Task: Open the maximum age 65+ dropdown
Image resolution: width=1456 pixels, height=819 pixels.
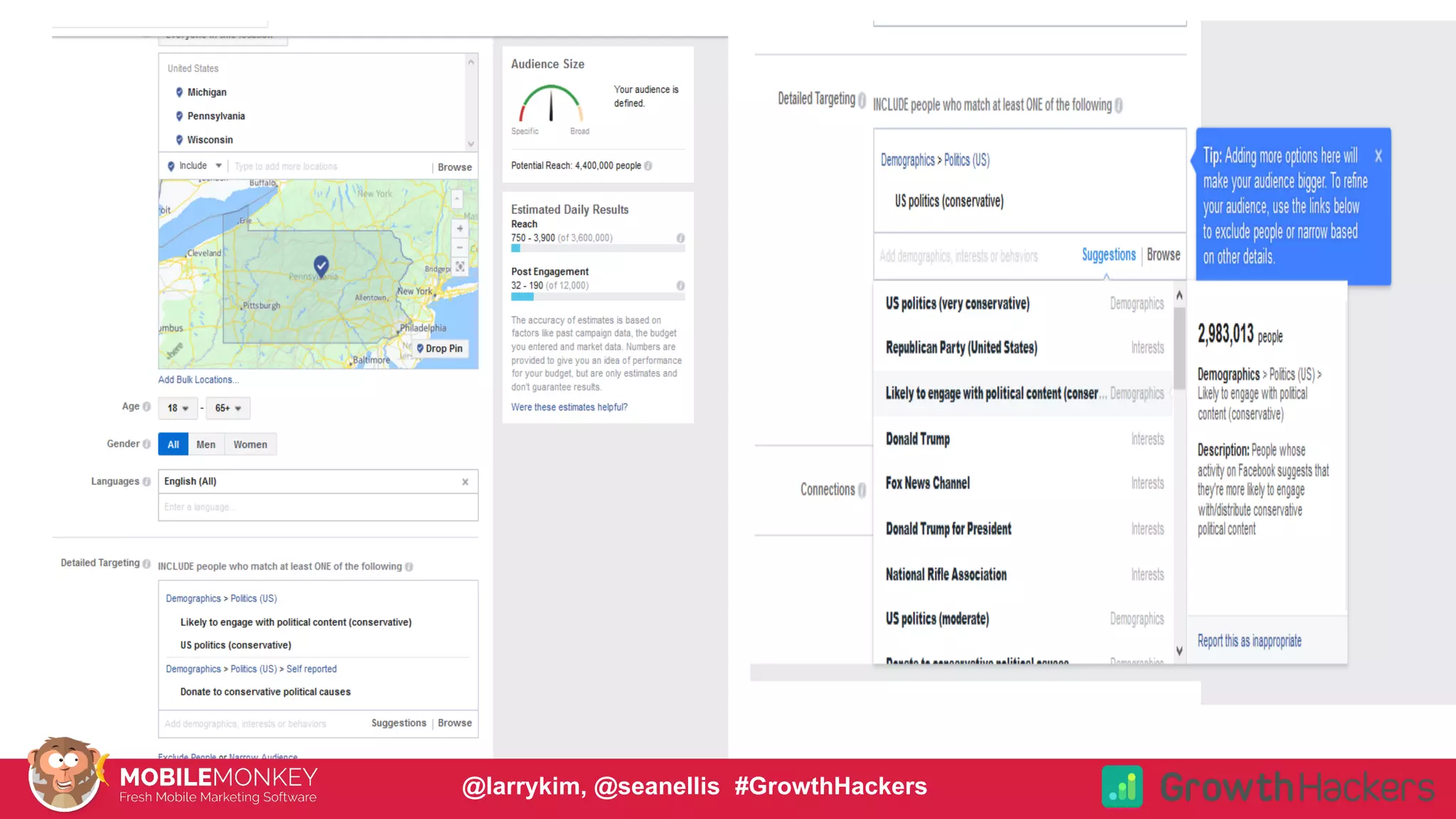Action: click(x=228, y=408)
